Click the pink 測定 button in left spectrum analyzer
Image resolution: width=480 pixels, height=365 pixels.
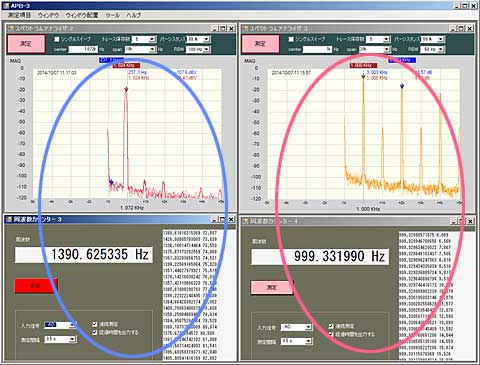tap(26, 44)
